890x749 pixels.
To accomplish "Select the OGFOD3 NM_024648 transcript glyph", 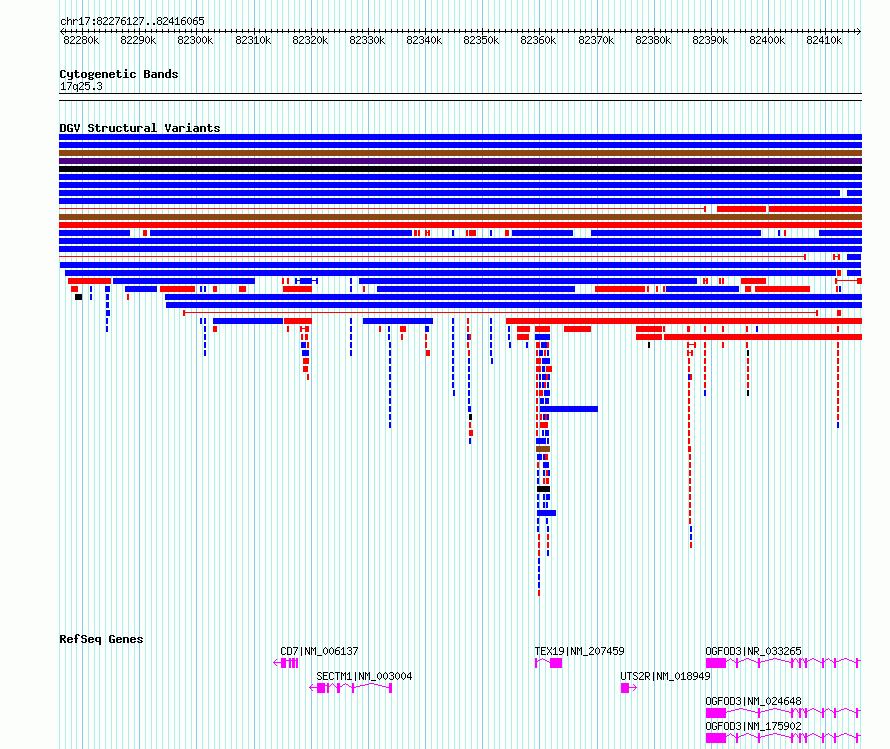I will [x=783, y=713].
